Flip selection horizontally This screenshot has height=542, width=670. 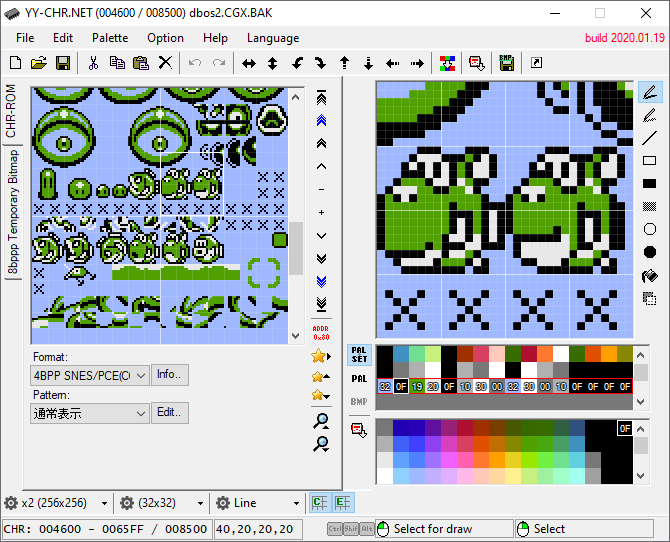coord(249,64)
